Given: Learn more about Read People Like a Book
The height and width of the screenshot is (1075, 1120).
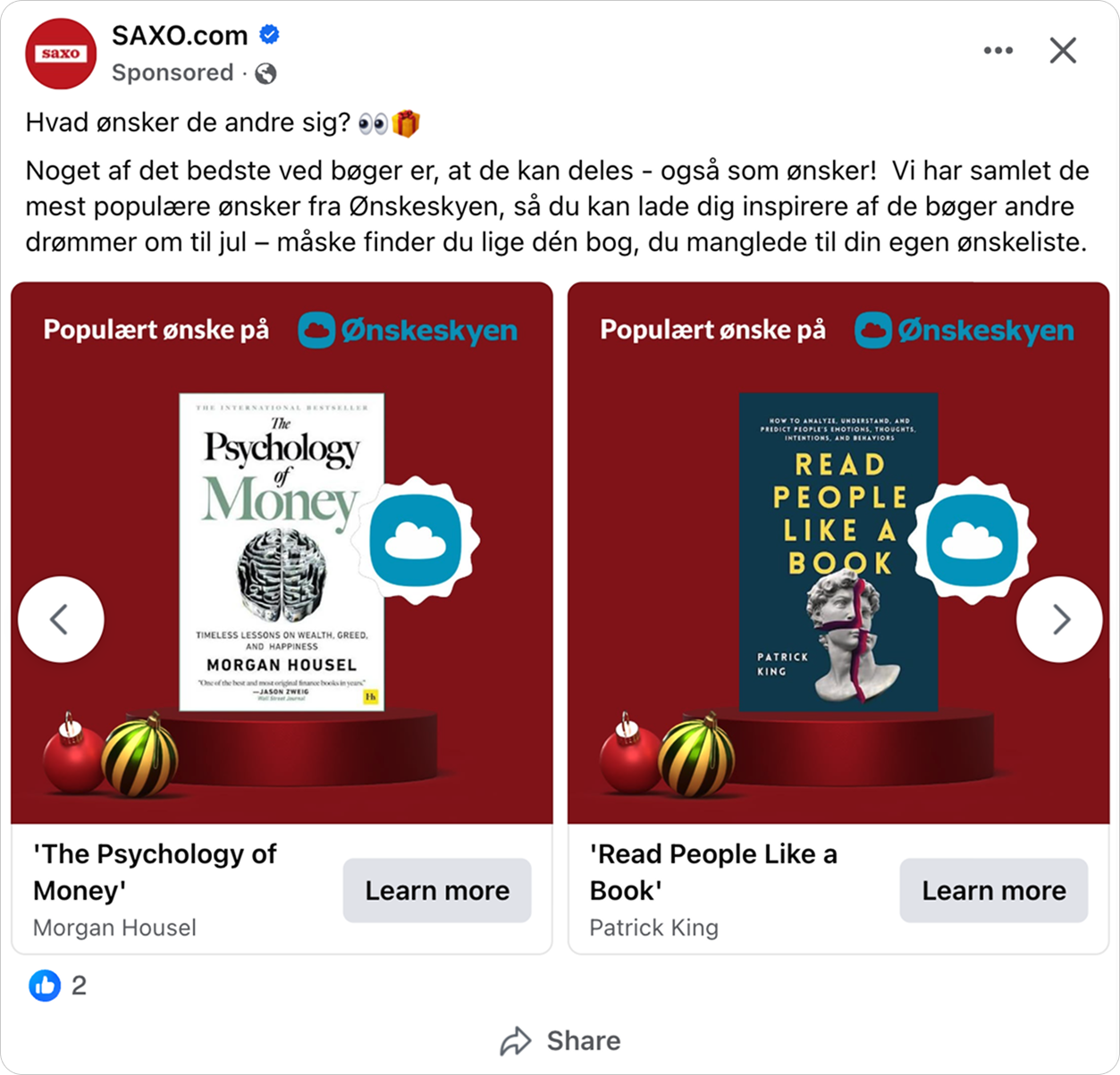Looking at the screenshot, I should point(994,891).
